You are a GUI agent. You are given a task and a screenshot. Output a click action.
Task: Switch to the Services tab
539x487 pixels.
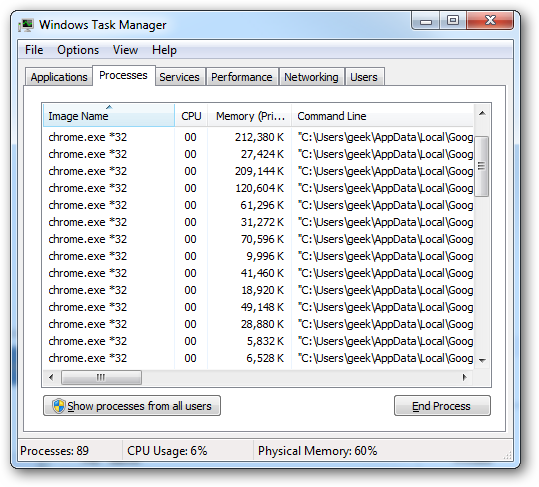[x=179, y=77]
